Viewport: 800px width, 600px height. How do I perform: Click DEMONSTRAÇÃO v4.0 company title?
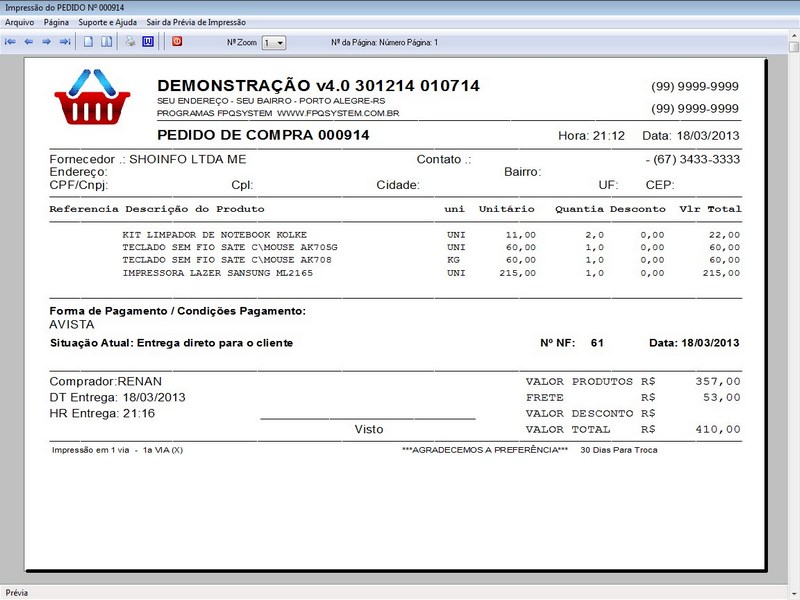point(318,85)
